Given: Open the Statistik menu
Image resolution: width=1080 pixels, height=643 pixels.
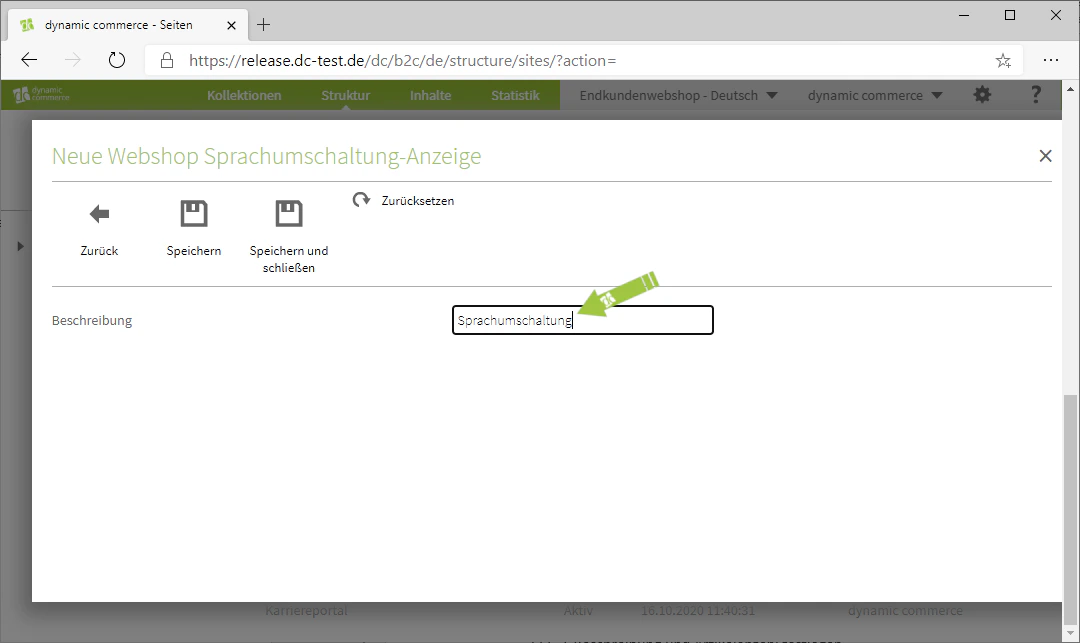Looking at the screenshot, I should tap(515, 96).
